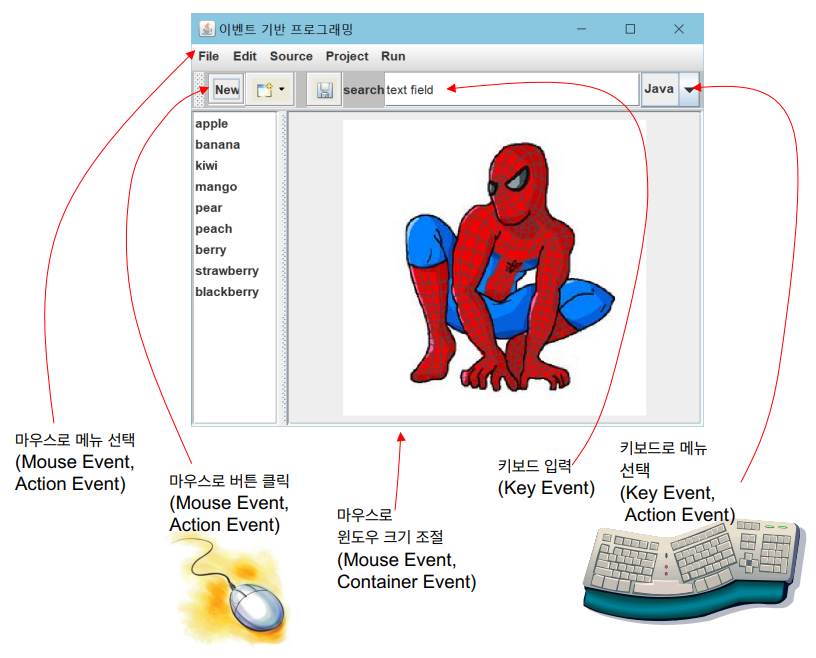Click the Spider-Man image
The image size is (816, 658).
pyautogui.click(x=494, y=268)
